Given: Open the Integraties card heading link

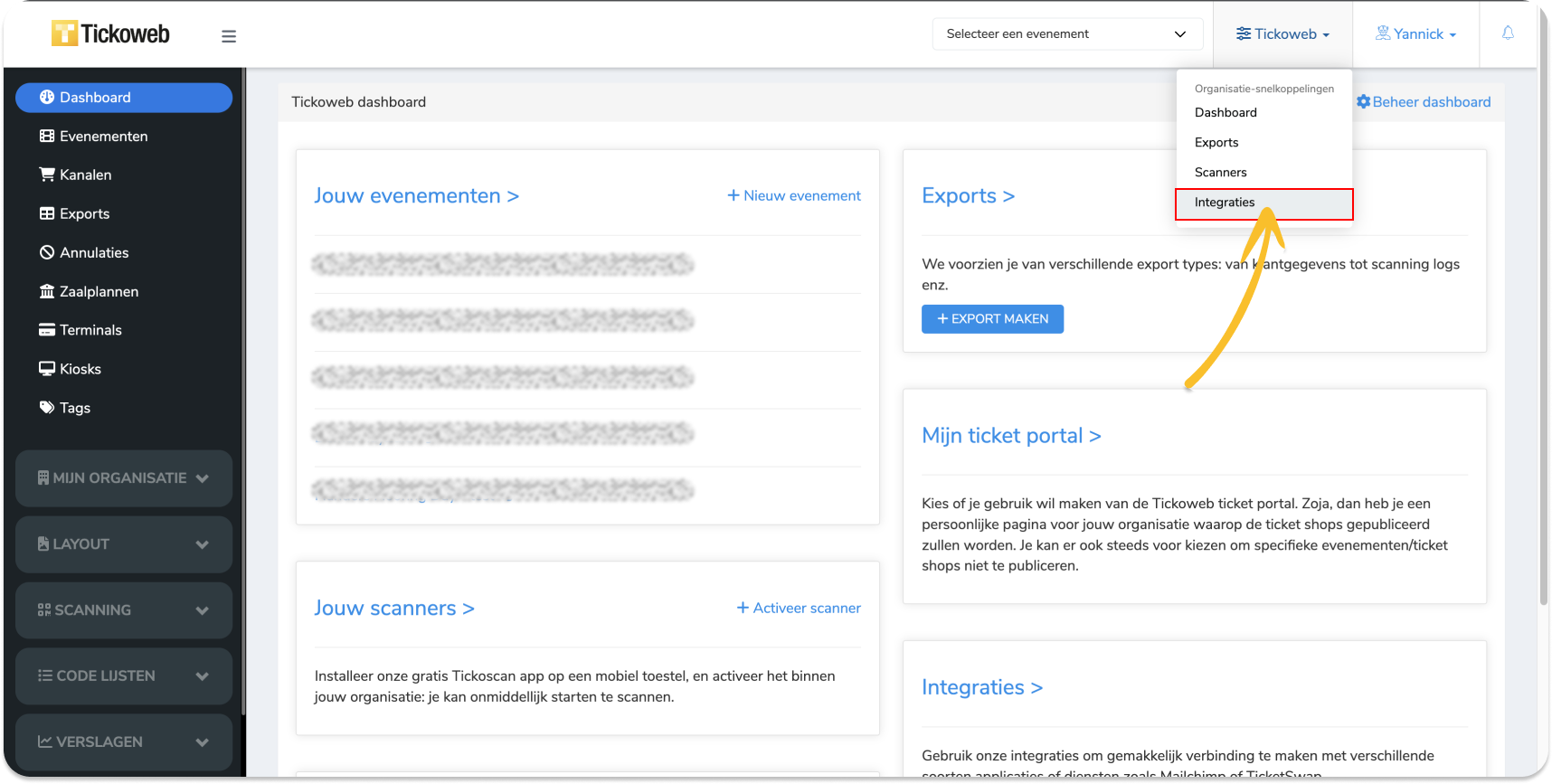Looking at the screenshot, I should click(982, 688).
